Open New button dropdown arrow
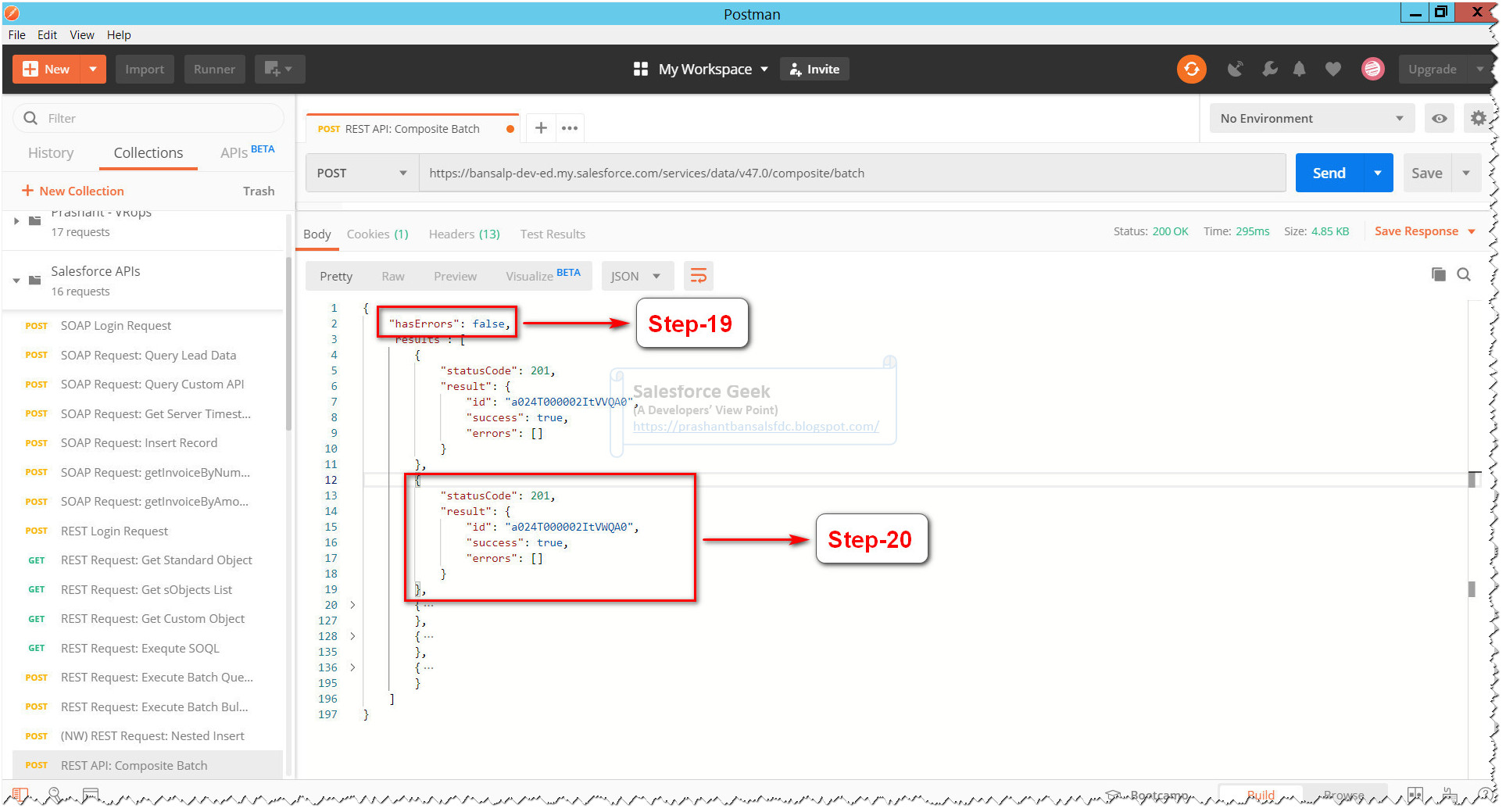Viewport: 1506px width, 812px height. click(92, 69)
